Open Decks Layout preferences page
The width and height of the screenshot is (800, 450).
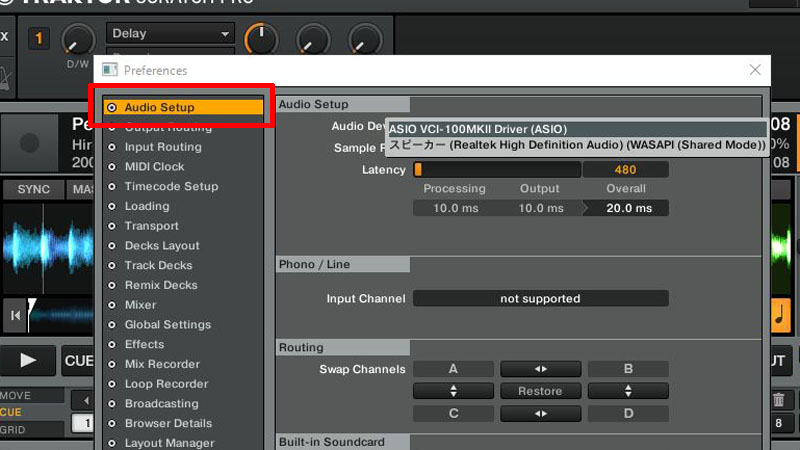pyautogui.click(x=162, y=245)
